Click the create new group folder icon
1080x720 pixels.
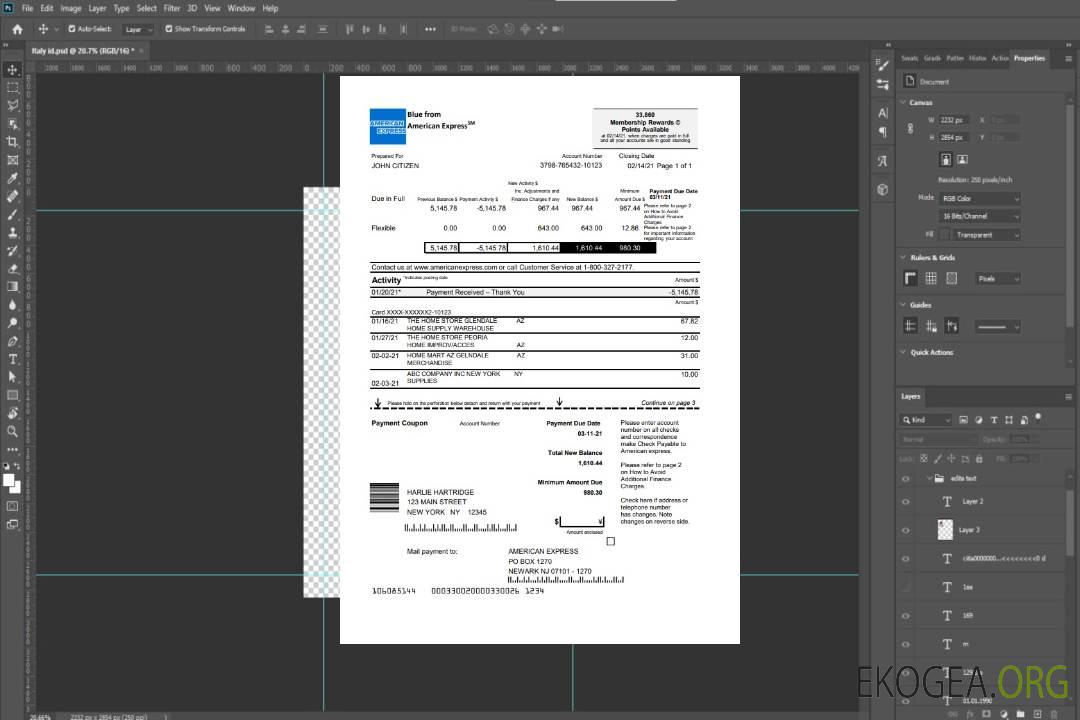[1020, 714]
